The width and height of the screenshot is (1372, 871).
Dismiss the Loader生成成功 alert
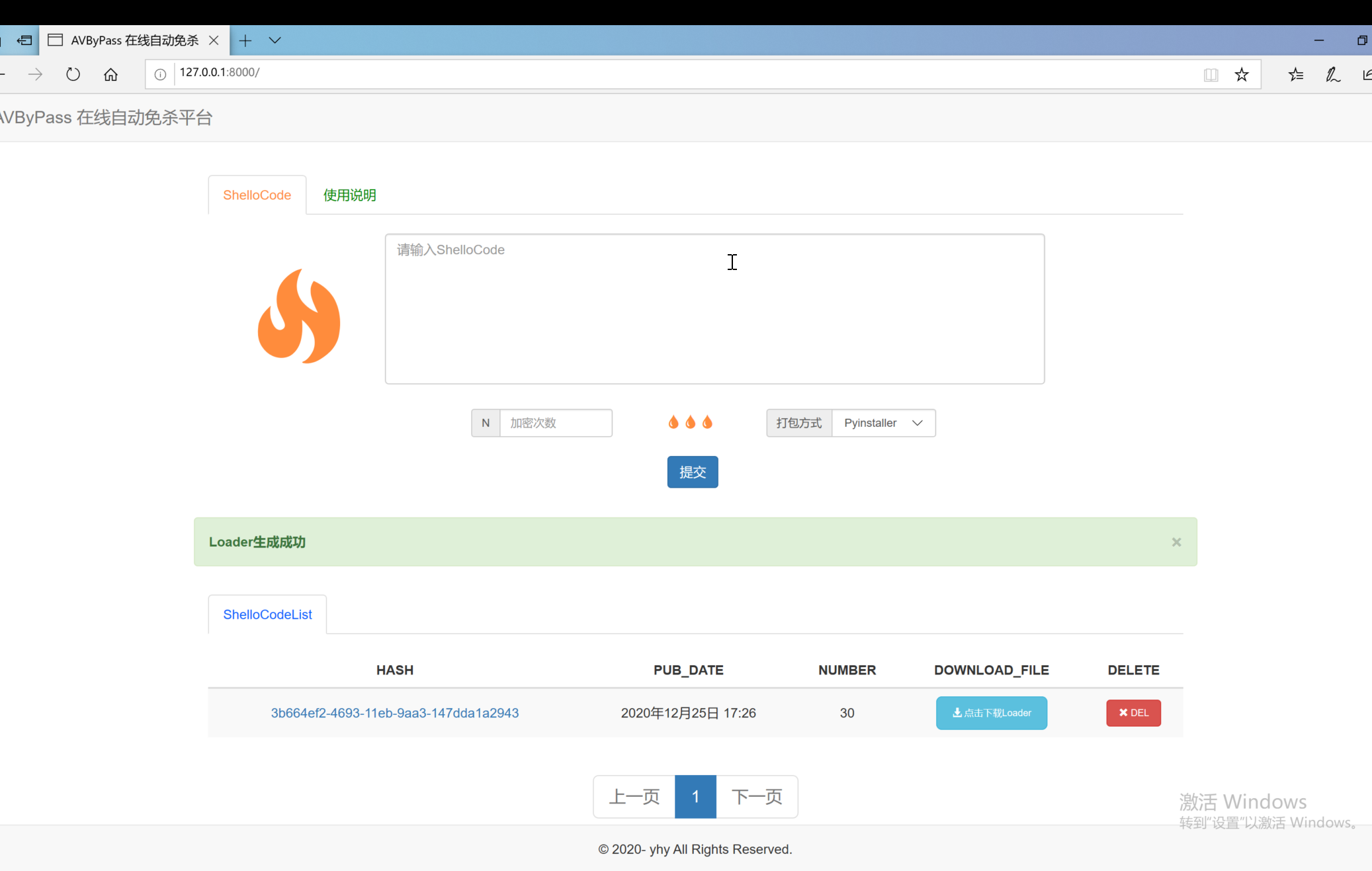tap(1176, 542)
